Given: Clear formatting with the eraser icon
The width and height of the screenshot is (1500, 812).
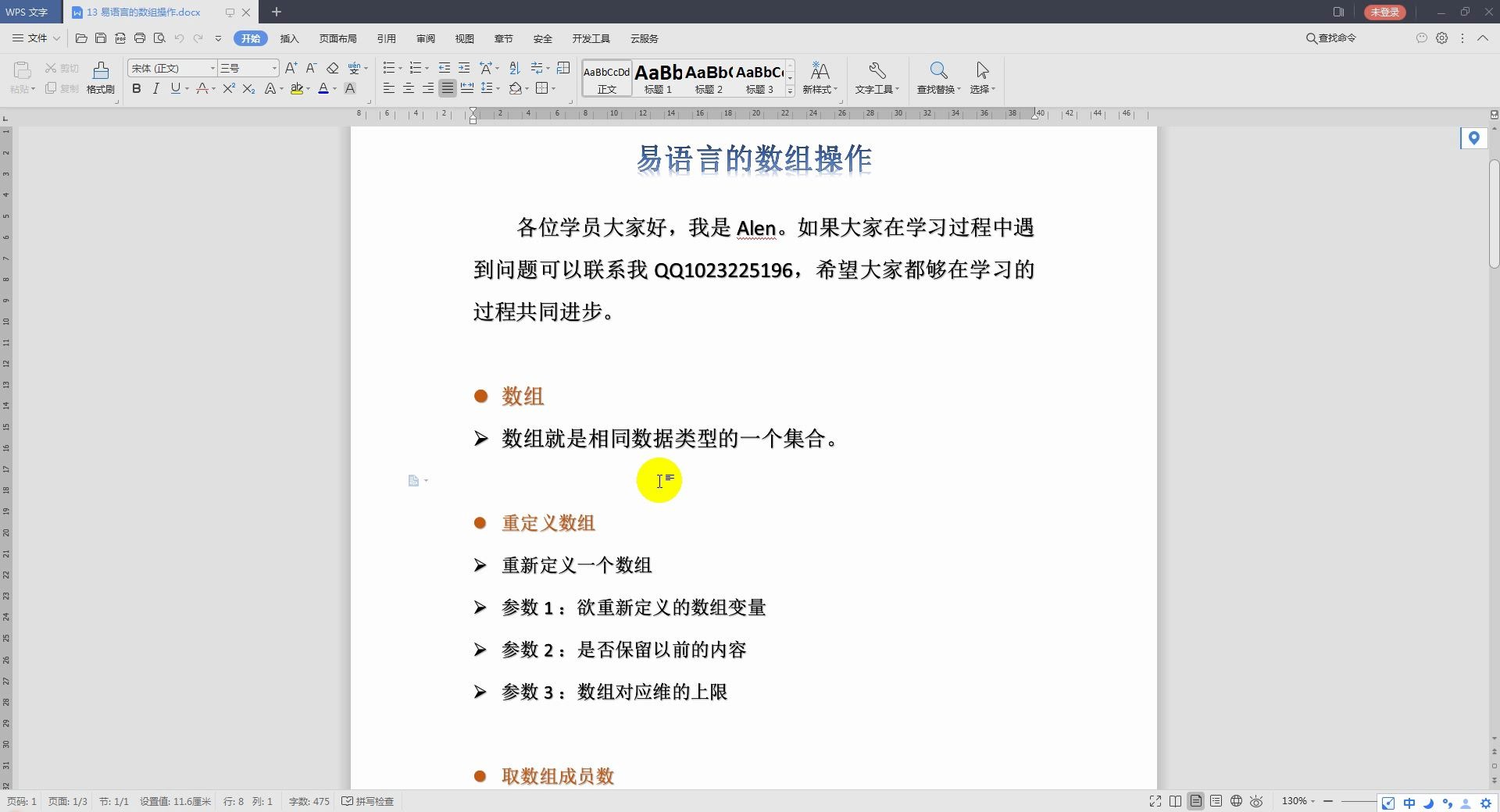Looking at the screenshot, I should click(x=334, y=68).
